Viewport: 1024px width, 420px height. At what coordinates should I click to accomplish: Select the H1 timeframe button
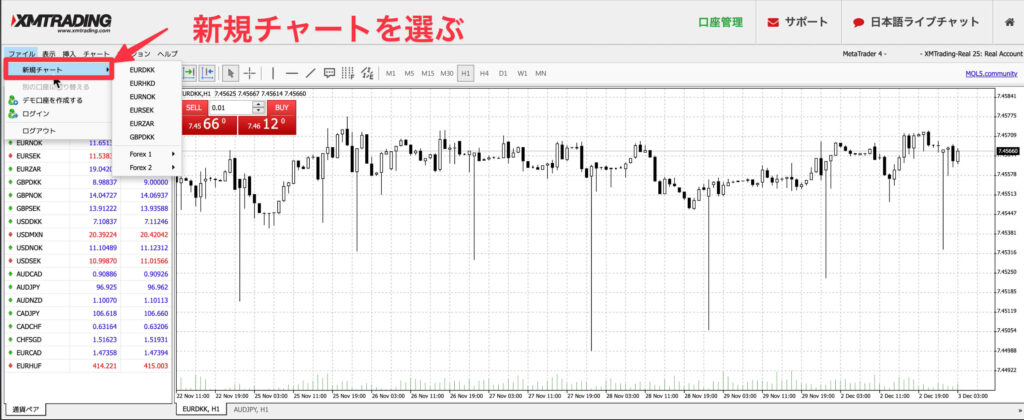[x=466, y=73]
